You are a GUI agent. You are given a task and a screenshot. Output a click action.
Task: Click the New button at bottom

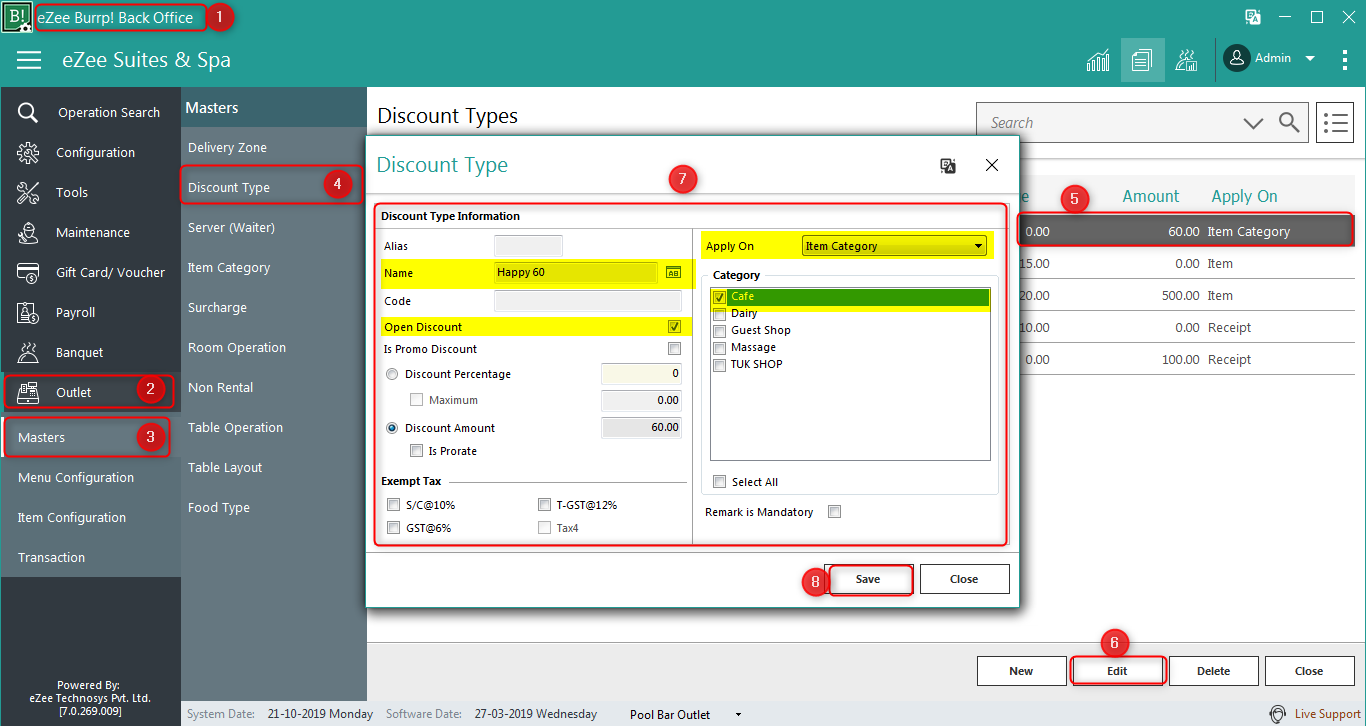[x=1021, y=671]
